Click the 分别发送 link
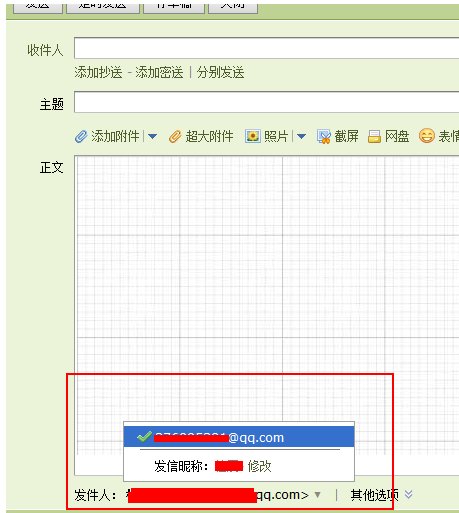 [x=220, y=72]
